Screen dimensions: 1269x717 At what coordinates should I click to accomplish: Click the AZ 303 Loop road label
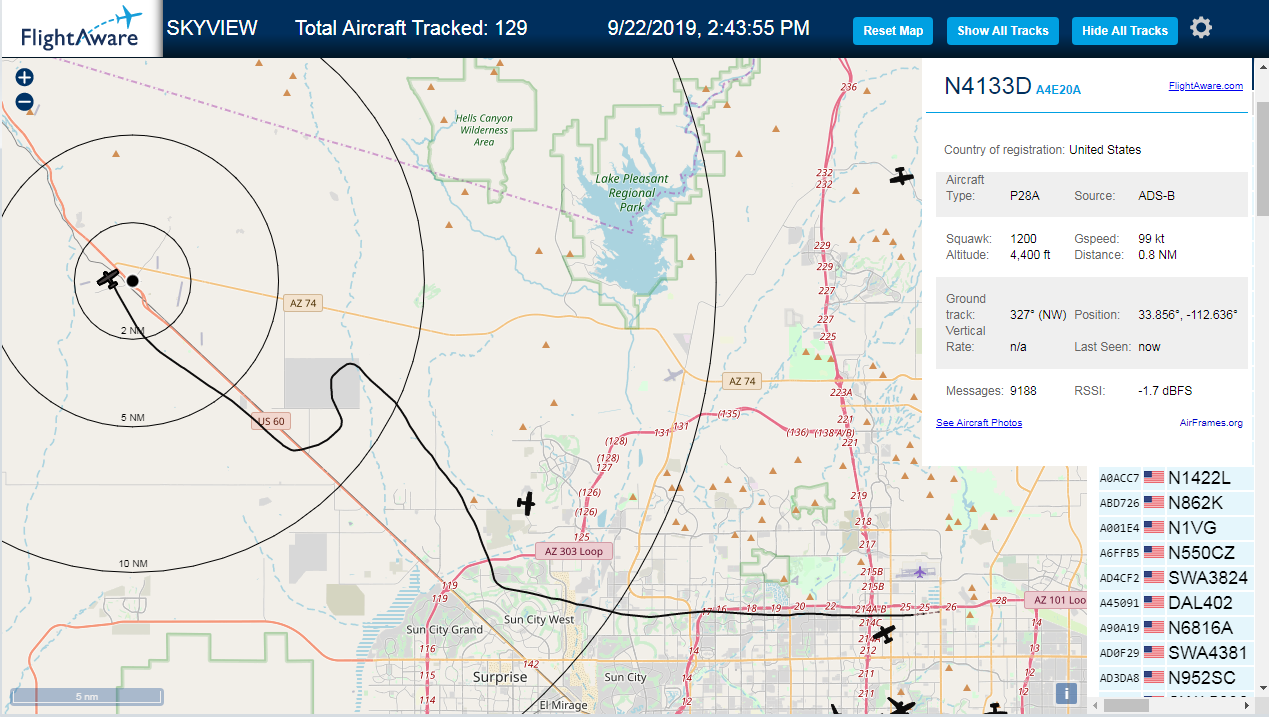click(x=574, y=551)
